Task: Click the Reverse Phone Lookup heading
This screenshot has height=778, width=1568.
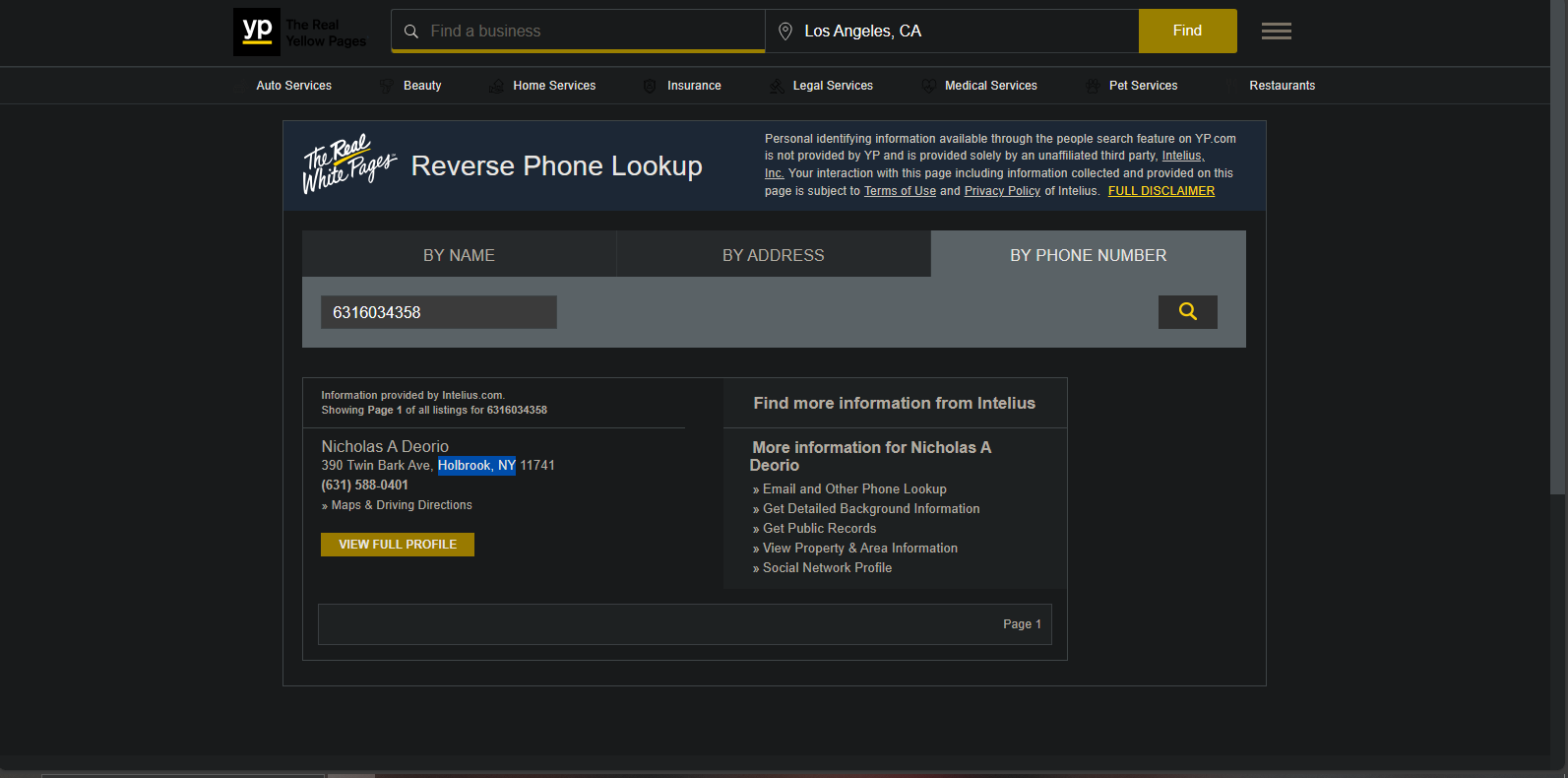Action: click(x=556, y=165)
